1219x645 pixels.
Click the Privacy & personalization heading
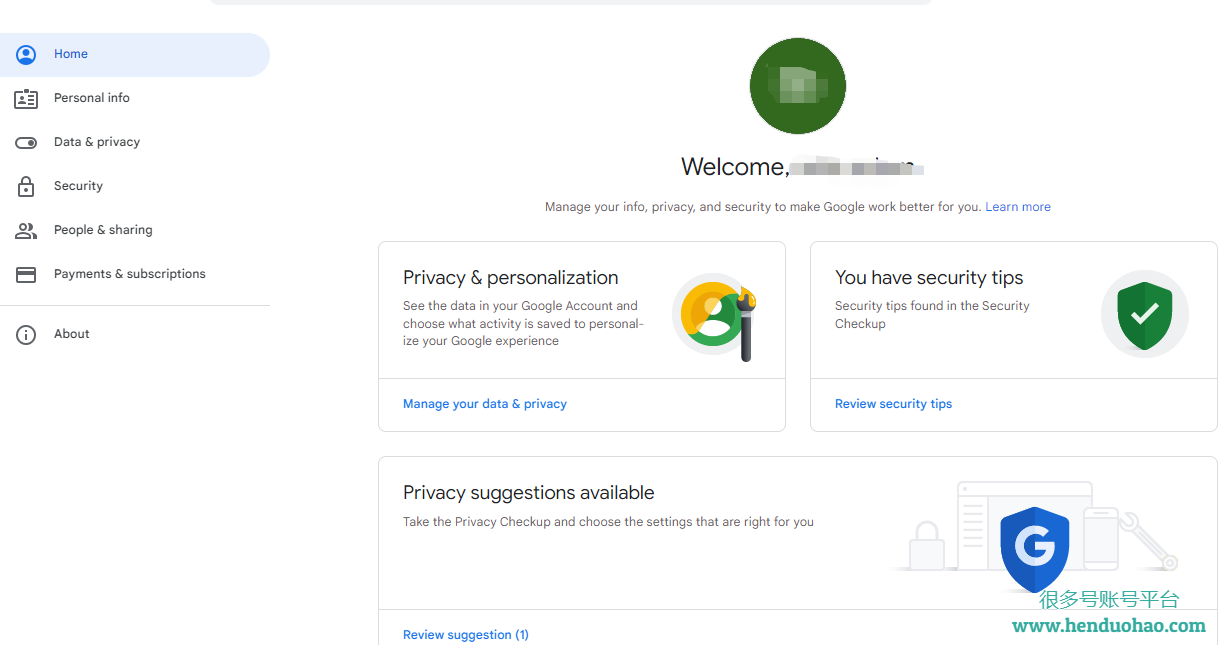[x=511, y=278]
